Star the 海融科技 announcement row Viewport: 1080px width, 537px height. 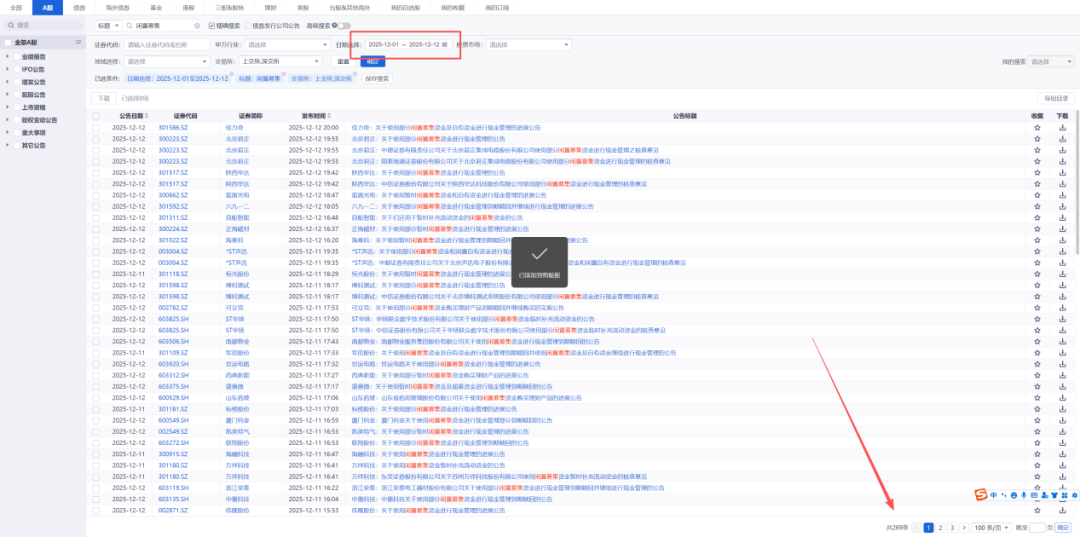(1037, 454)
